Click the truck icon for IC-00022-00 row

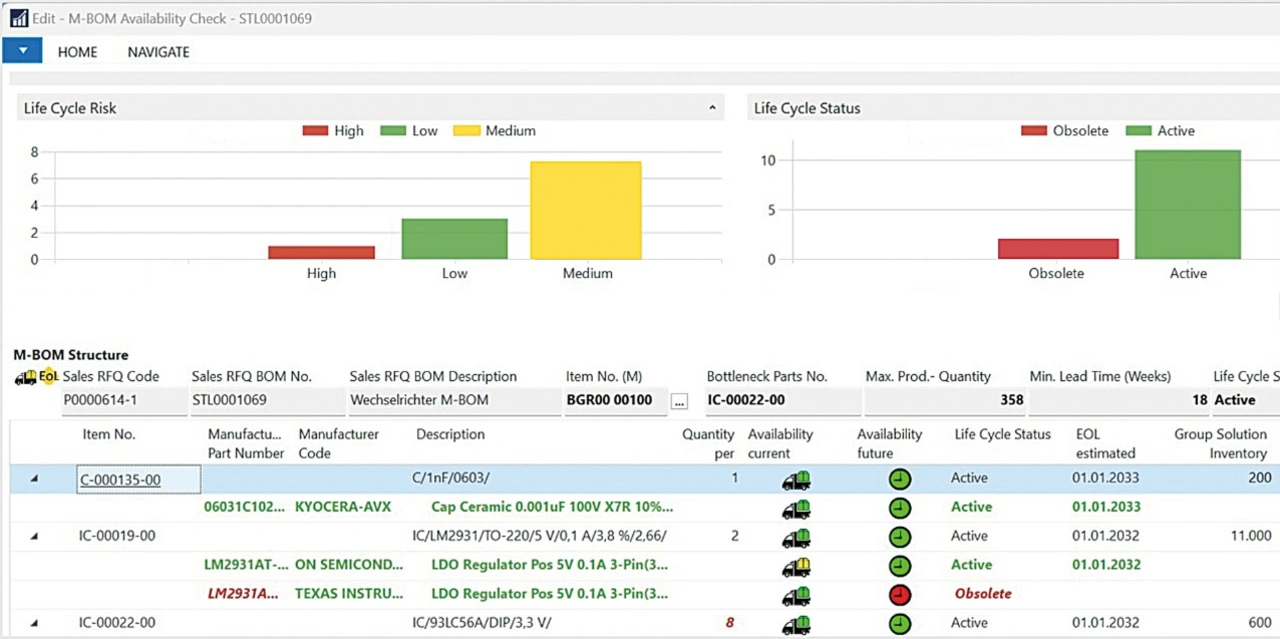coord(796,624)
